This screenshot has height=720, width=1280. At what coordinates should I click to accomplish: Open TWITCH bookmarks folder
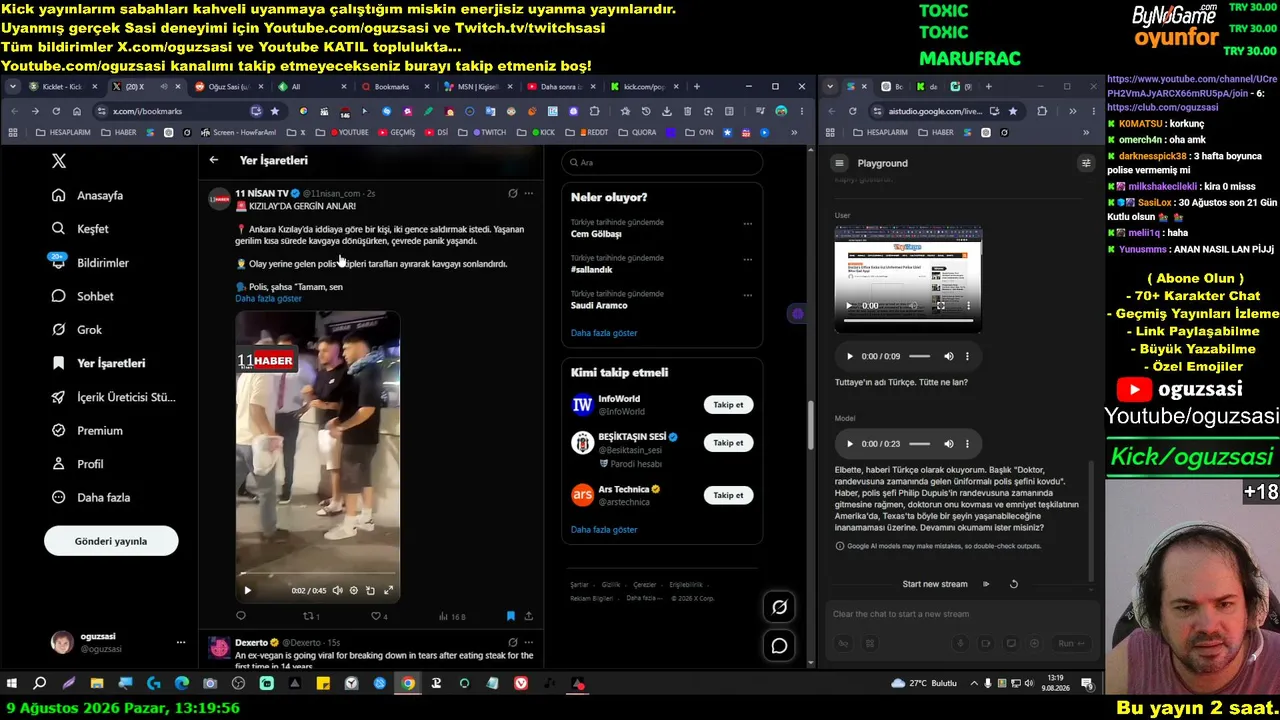pos(488,132)
